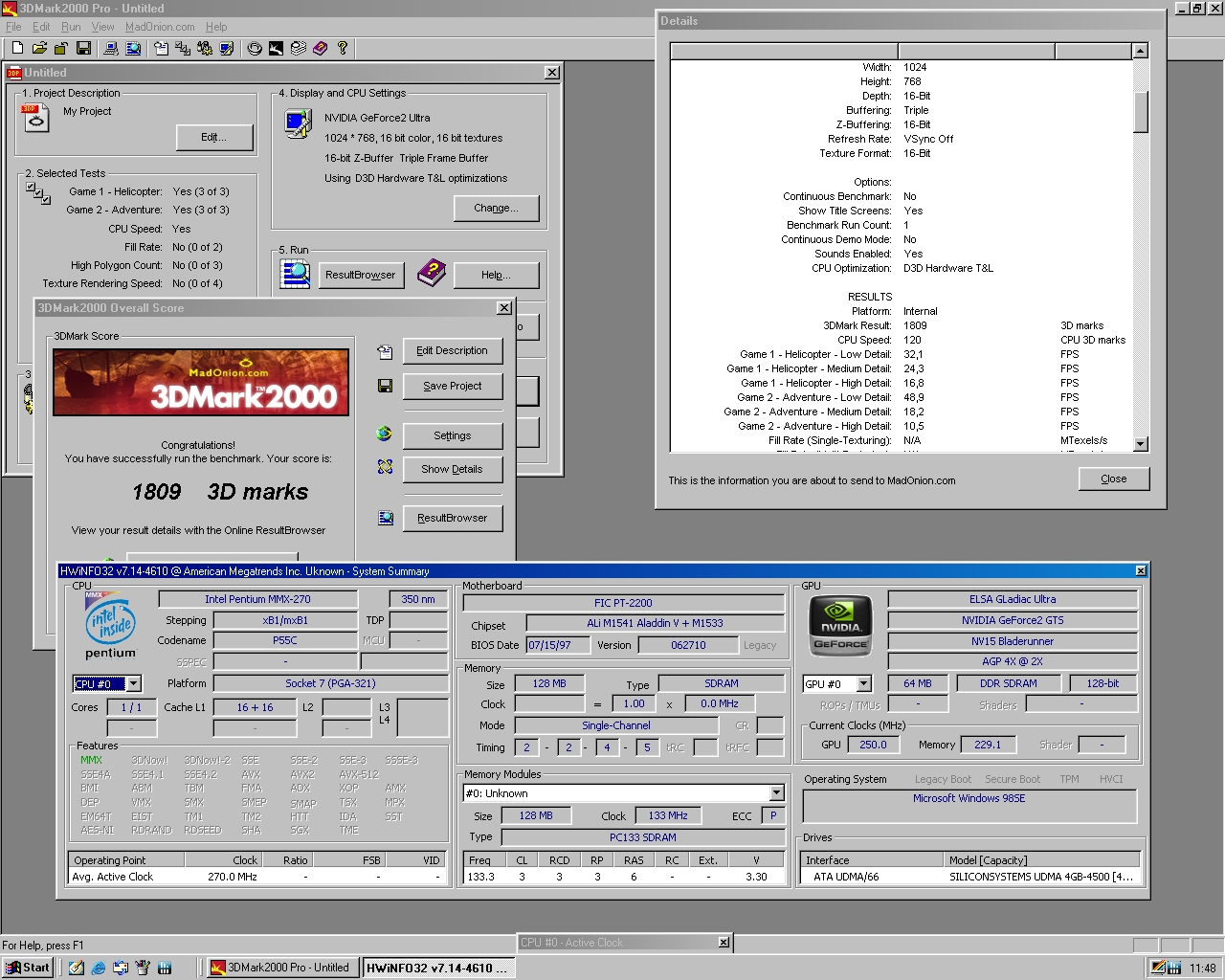This screenshot has width=1225, height=980.
Task: Click the purple help book toolbar icon
Action: [320, 48]
